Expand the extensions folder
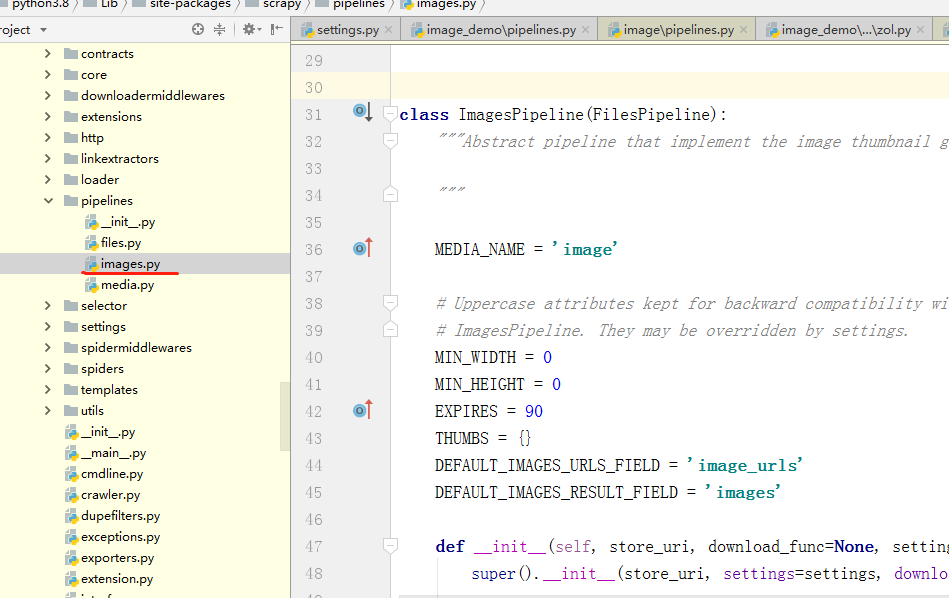The height and width of the screenshot is (598, 949). point(48,116)
